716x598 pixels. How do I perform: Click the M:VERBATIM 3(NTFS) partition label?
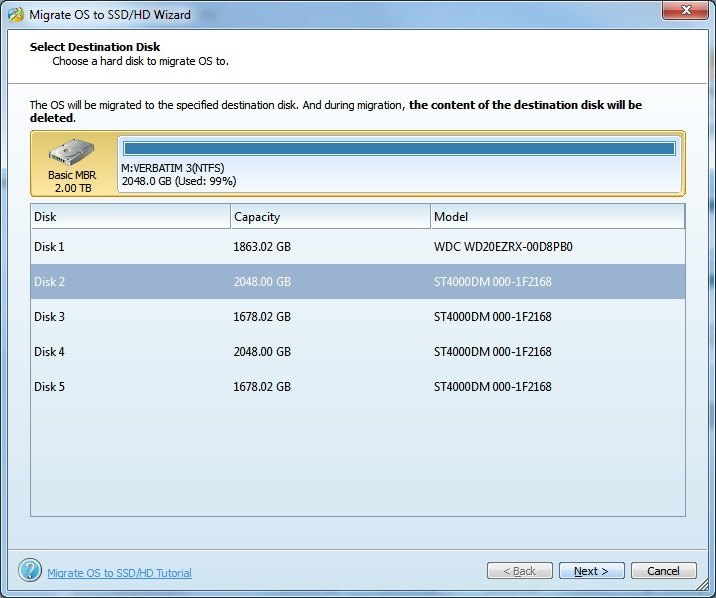[173, 168]
